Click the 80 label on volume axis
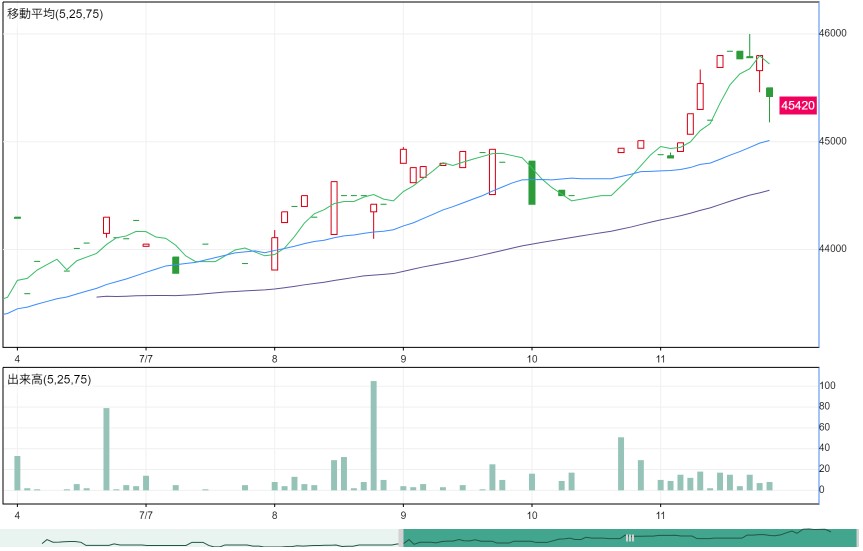 click(824, 406)
